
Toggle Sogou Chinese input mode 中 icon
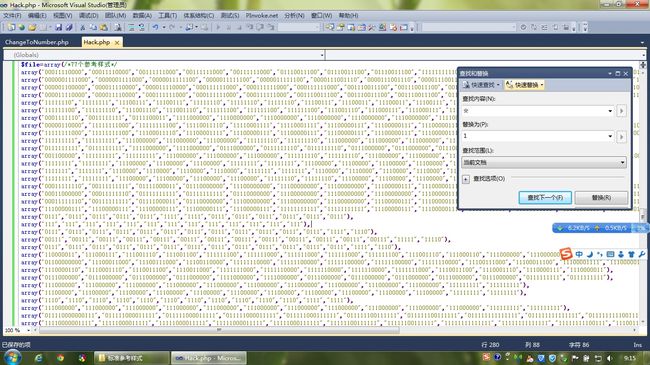pyautogui.click(x=579, y=254)
